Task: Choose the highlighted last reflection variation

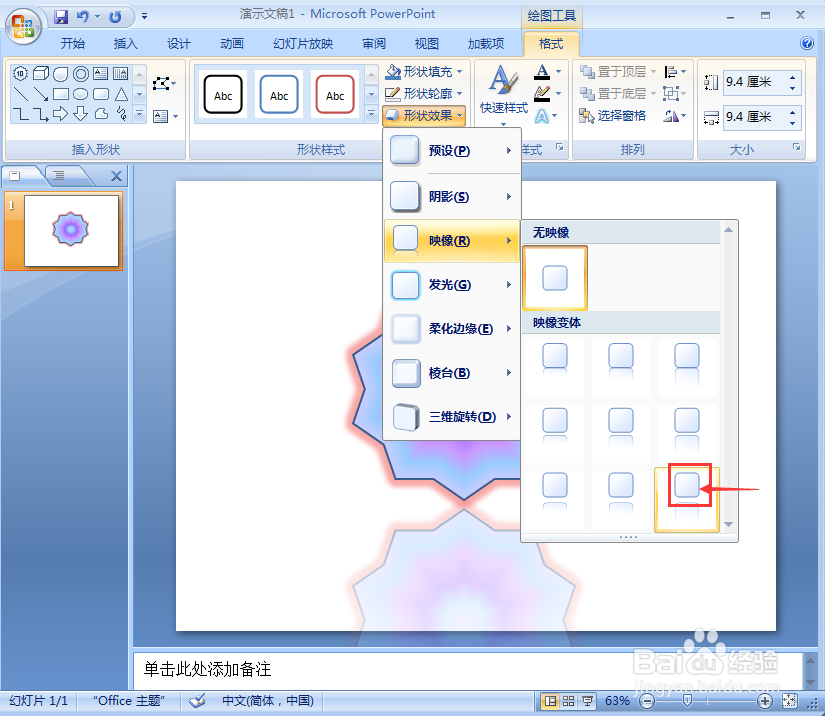Action: tap(687, 499)
